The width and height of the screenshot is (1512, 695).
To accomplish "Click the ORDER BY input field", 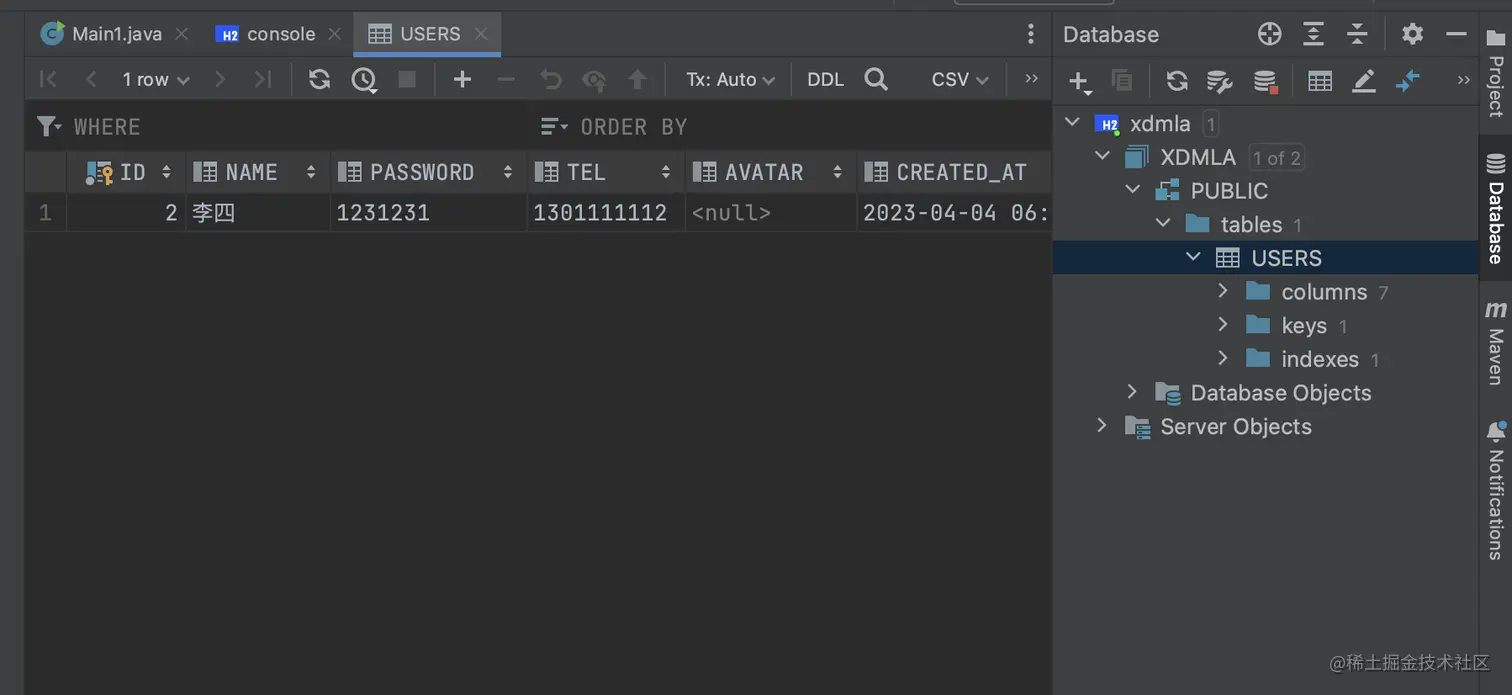I will [790, 127].
